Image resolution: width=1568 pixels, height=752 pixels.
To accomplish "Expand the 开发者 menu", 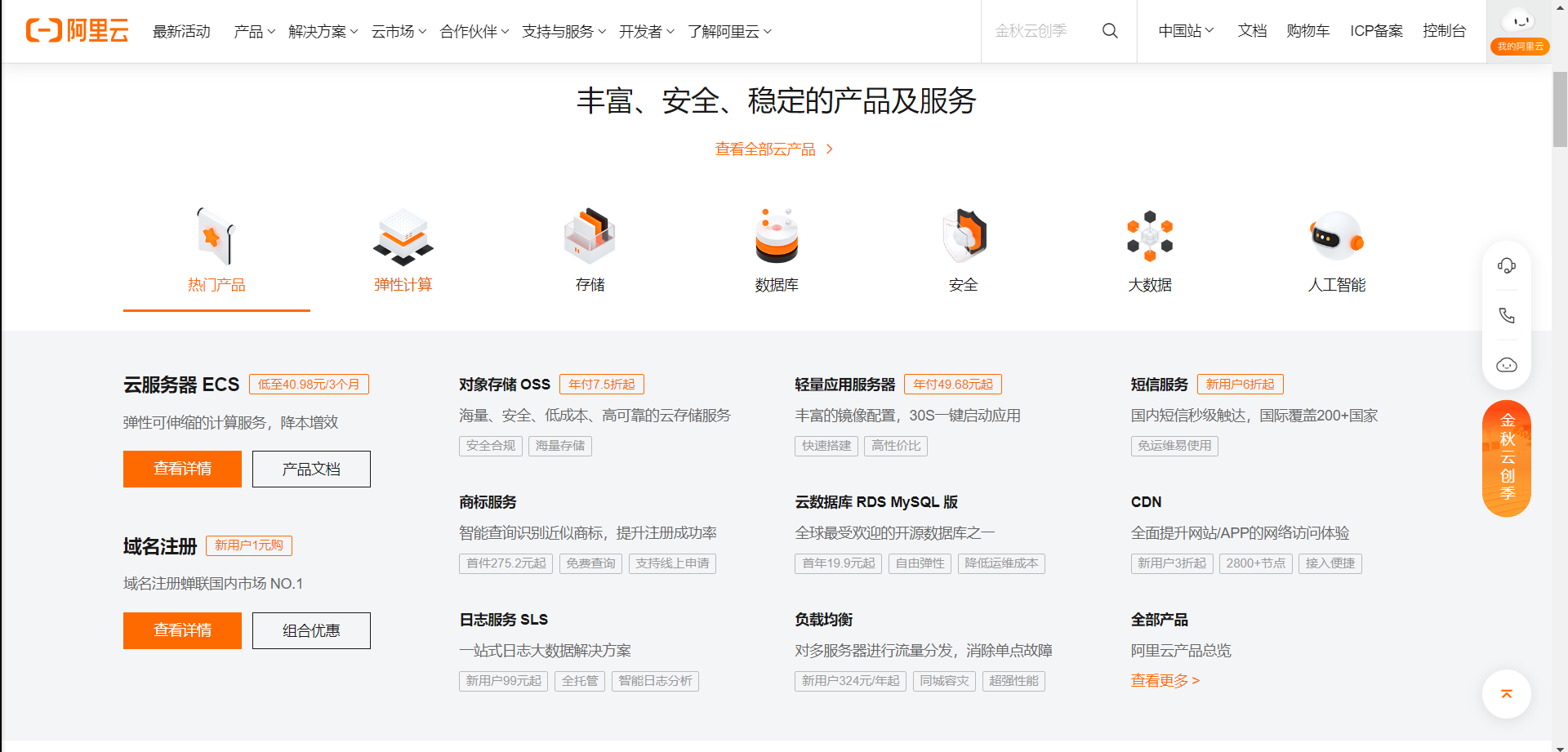I will (647, 31).
